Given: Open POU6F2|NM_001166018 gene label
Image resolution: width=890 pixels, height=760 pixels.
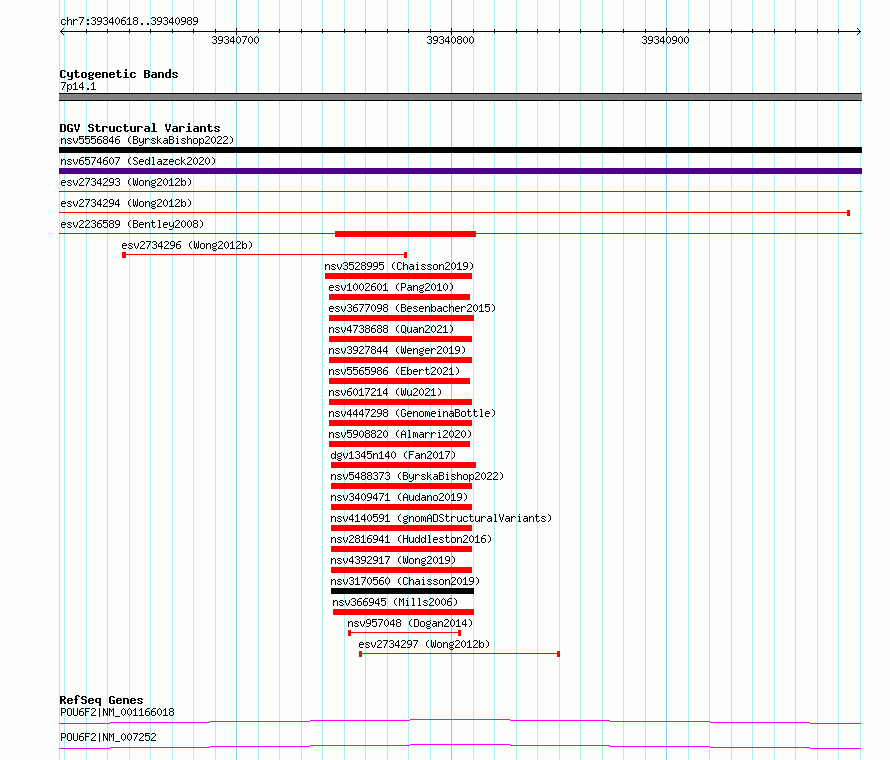Looking at the screenshot, I should (117, 712).
